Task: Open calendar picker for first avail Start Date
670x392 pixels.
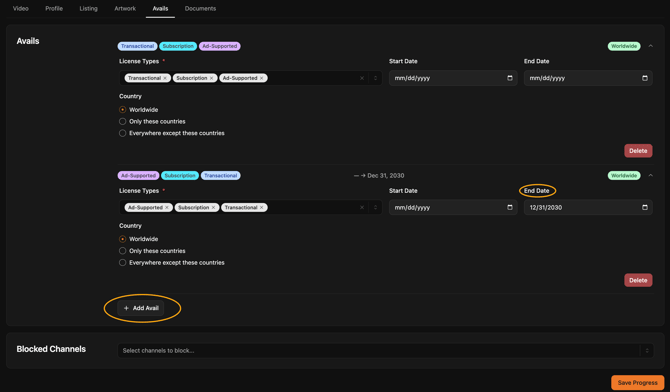Action: pos(510,78)
